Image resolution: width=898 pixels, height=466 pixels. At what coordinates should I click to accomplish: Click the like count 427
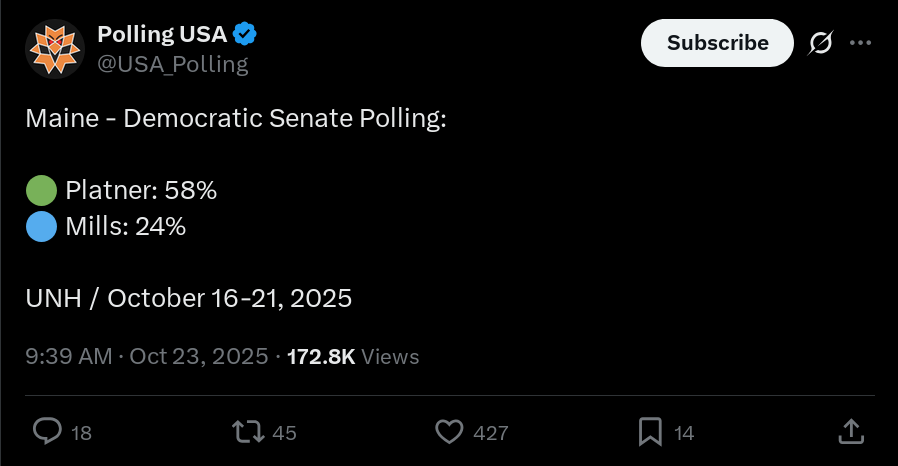pyautogui.click(x=490, y=433)
